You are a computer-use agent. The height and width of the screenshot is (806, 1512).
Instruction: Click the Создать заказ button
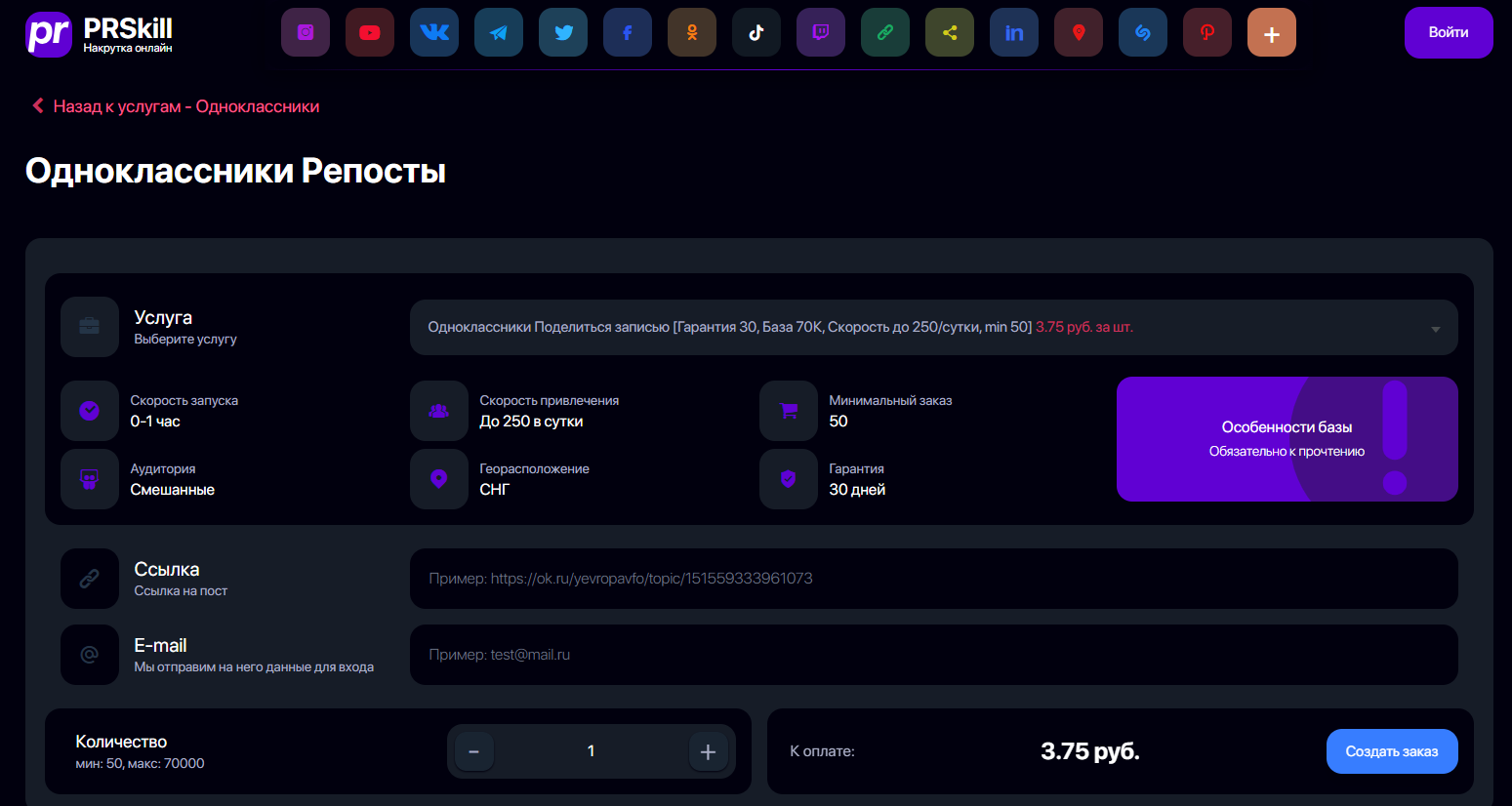[1392, 751]
